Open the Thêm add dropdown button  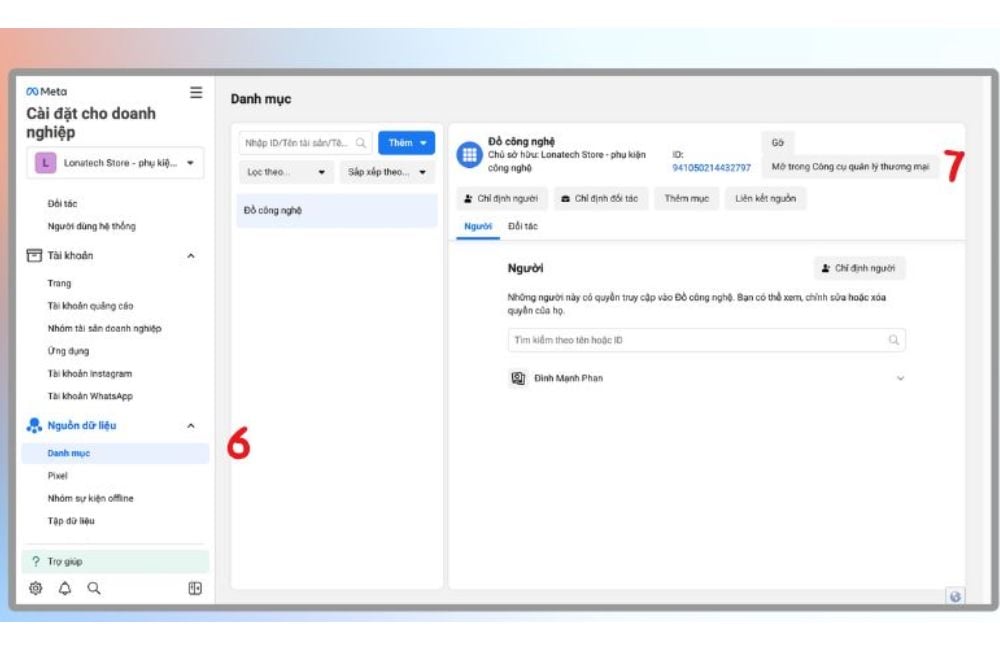tap(407, 143)
